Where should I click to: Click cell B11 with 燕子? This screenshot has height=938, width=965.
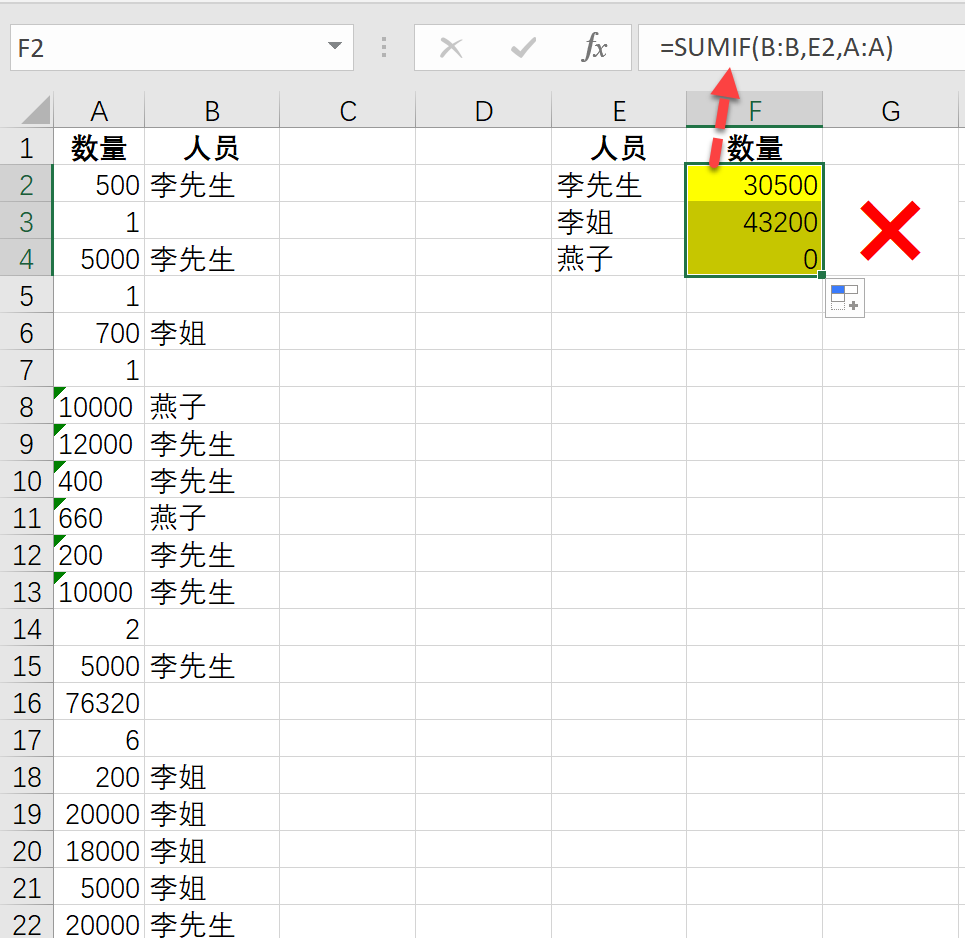(x=212, y=518)
